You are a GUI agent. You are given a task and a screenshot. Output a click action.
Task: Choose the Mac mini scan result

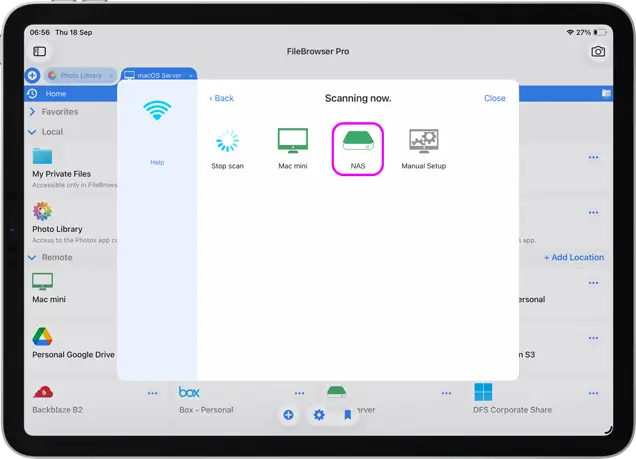[292, 145]
